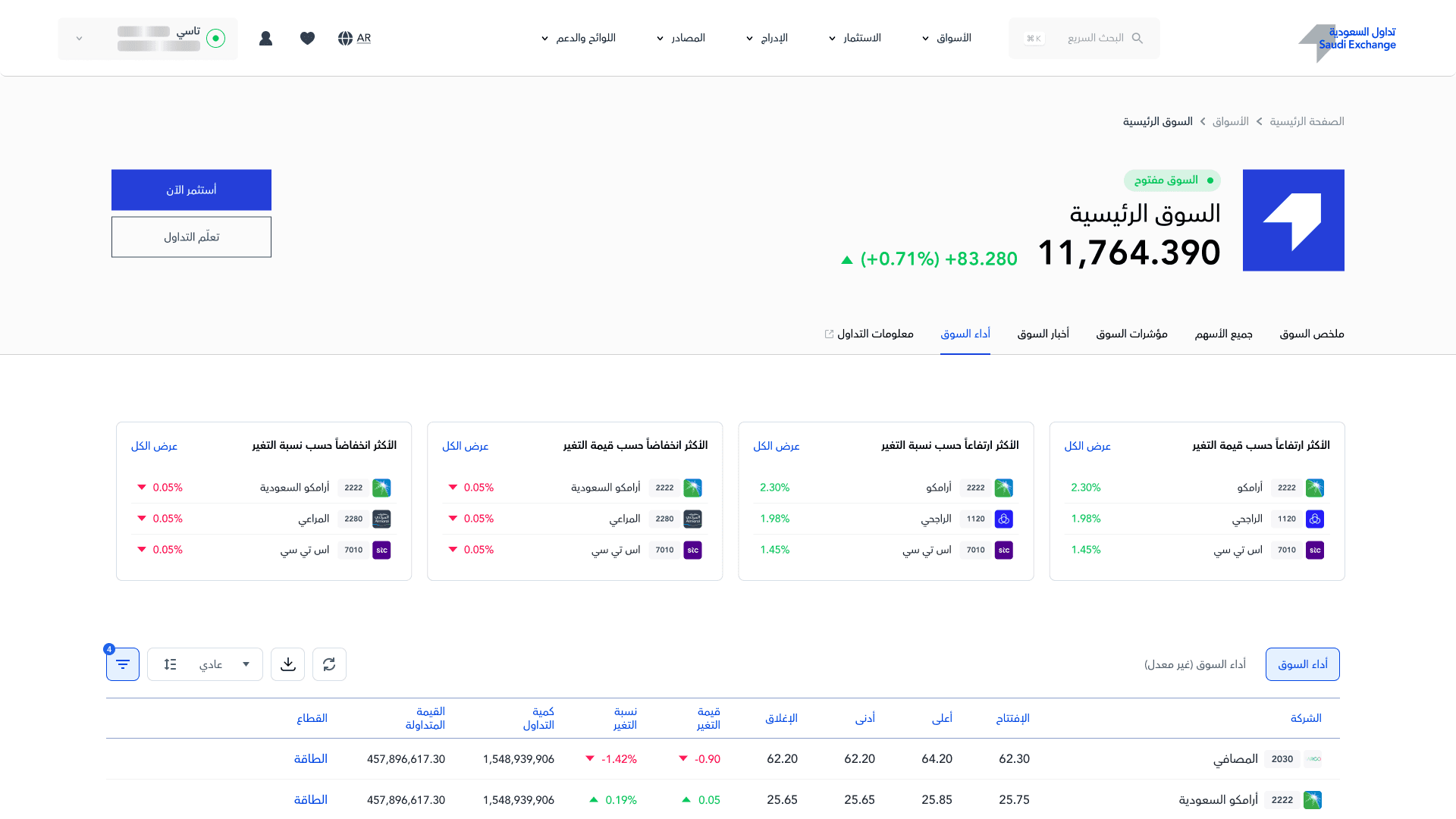Switch to the جميع الأسهم tab
1456x819 pixels.
pos(1223,334)
